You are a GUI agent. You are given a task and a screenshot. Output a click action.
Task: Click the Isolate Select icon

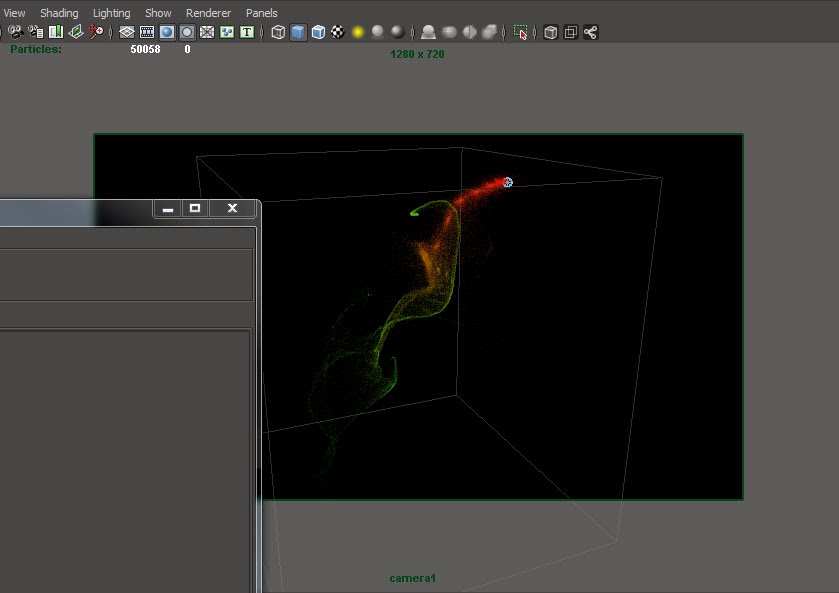coord(521,32)
